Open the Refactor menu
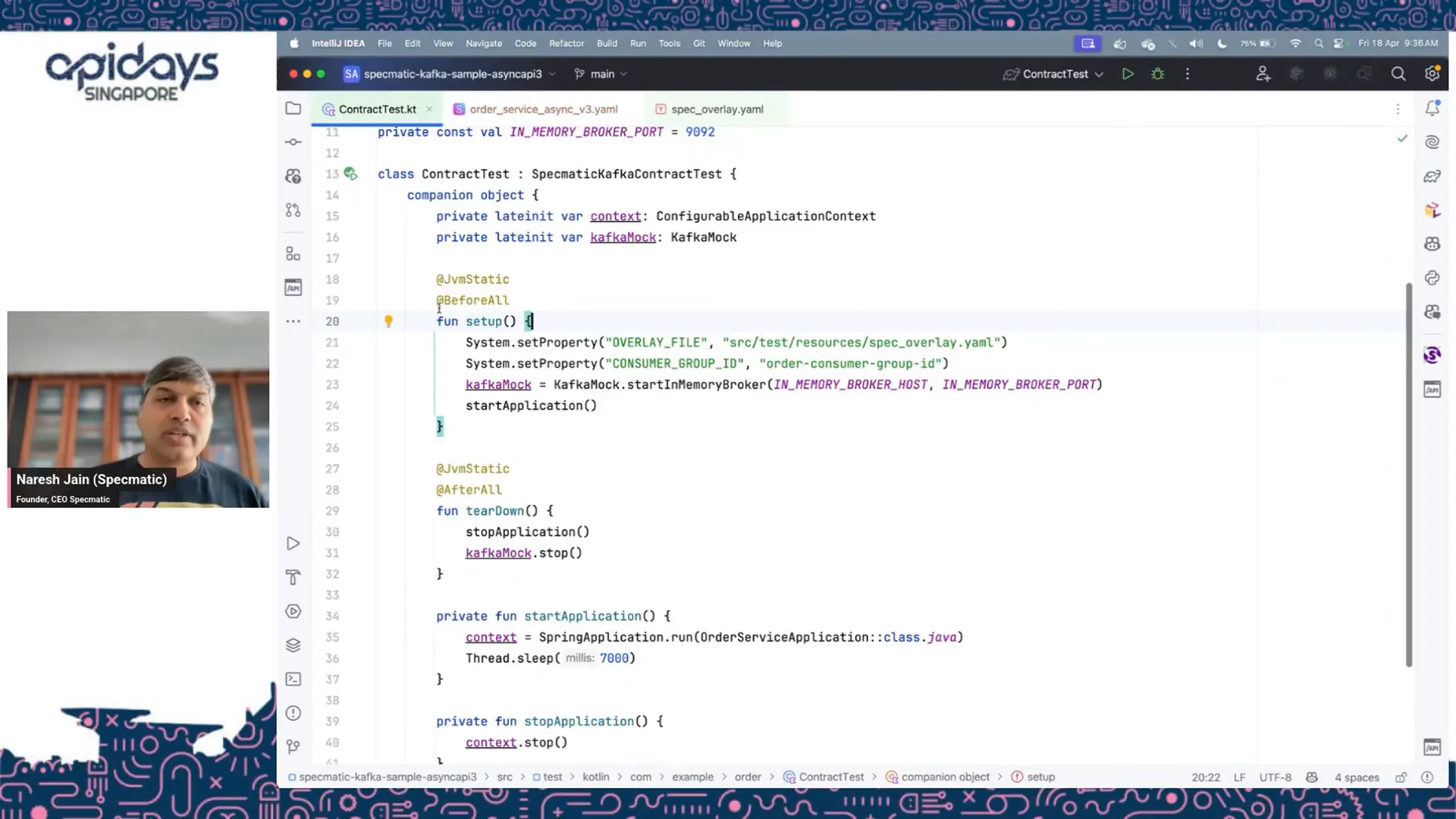Viewport: 1456px width, 819px height. [566, 44]
